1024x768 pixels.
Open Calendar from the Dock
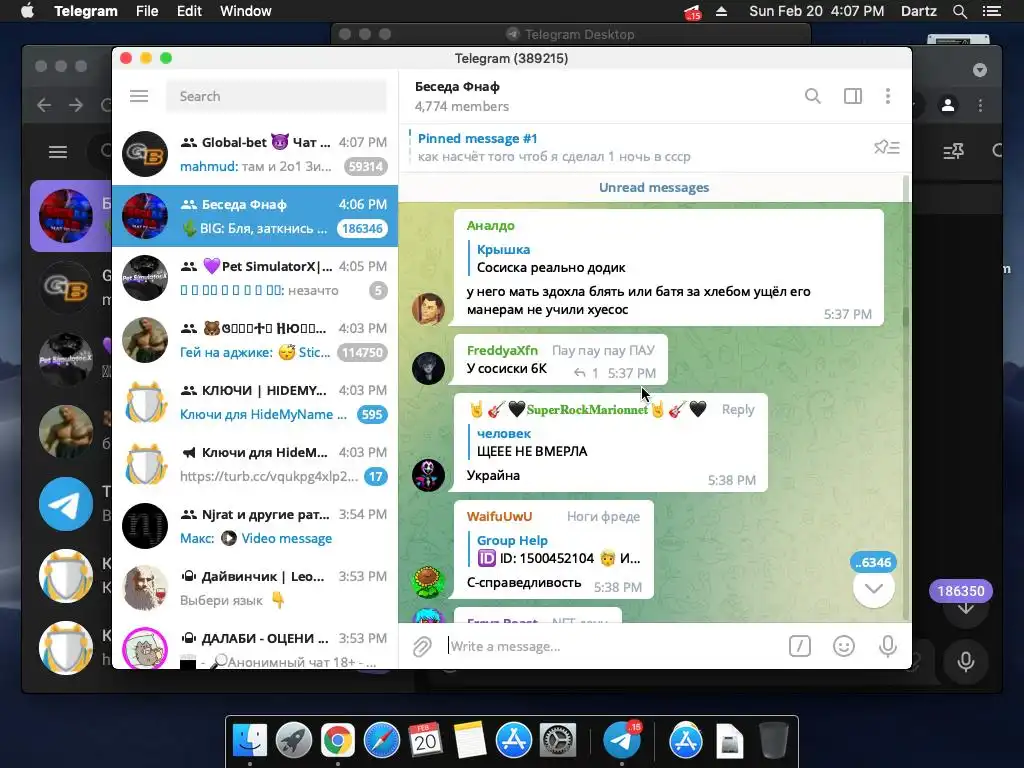(x=426, y=741)
